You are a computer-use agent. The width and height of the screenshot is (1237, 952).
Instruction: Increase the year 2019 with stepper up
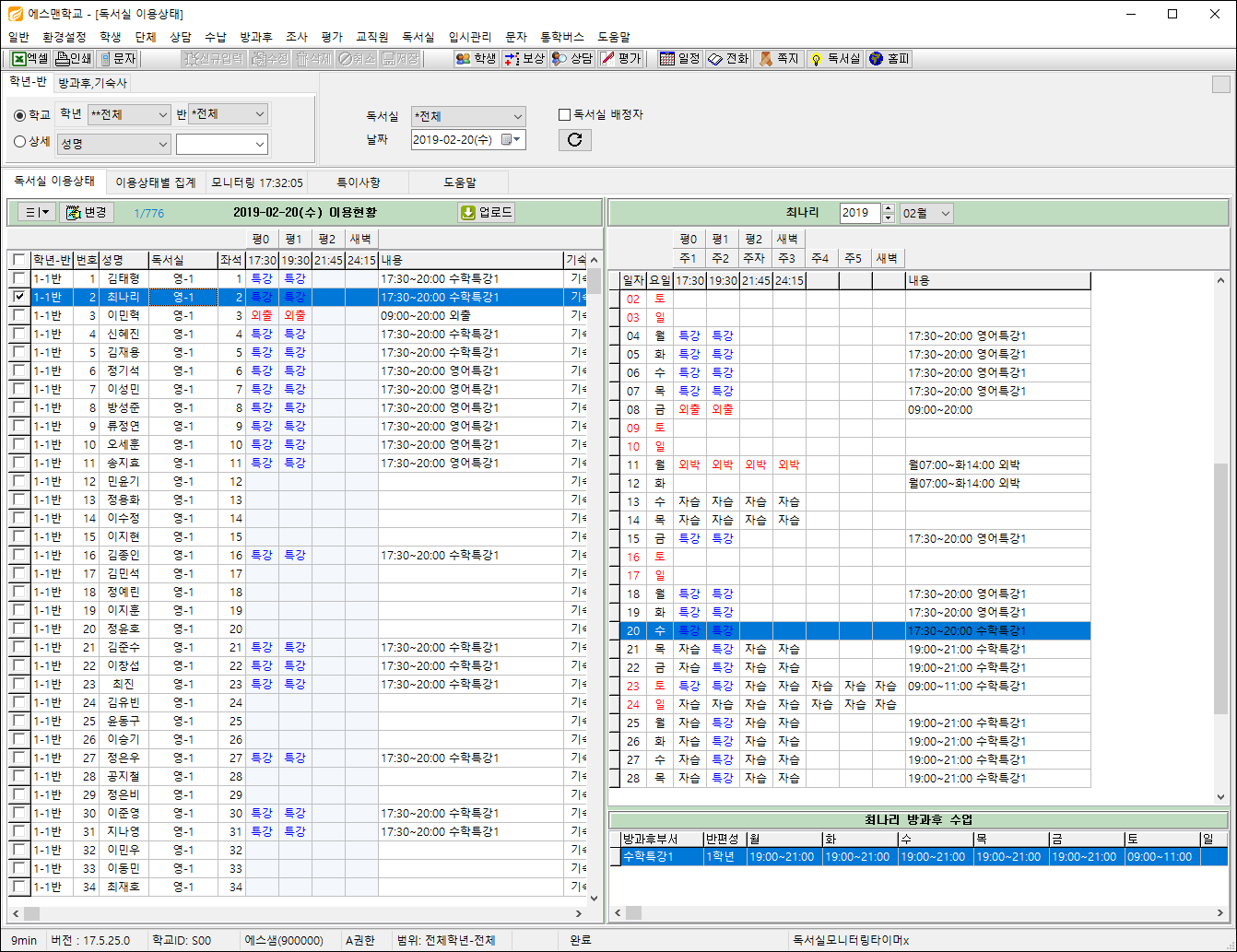click(889, 208)
